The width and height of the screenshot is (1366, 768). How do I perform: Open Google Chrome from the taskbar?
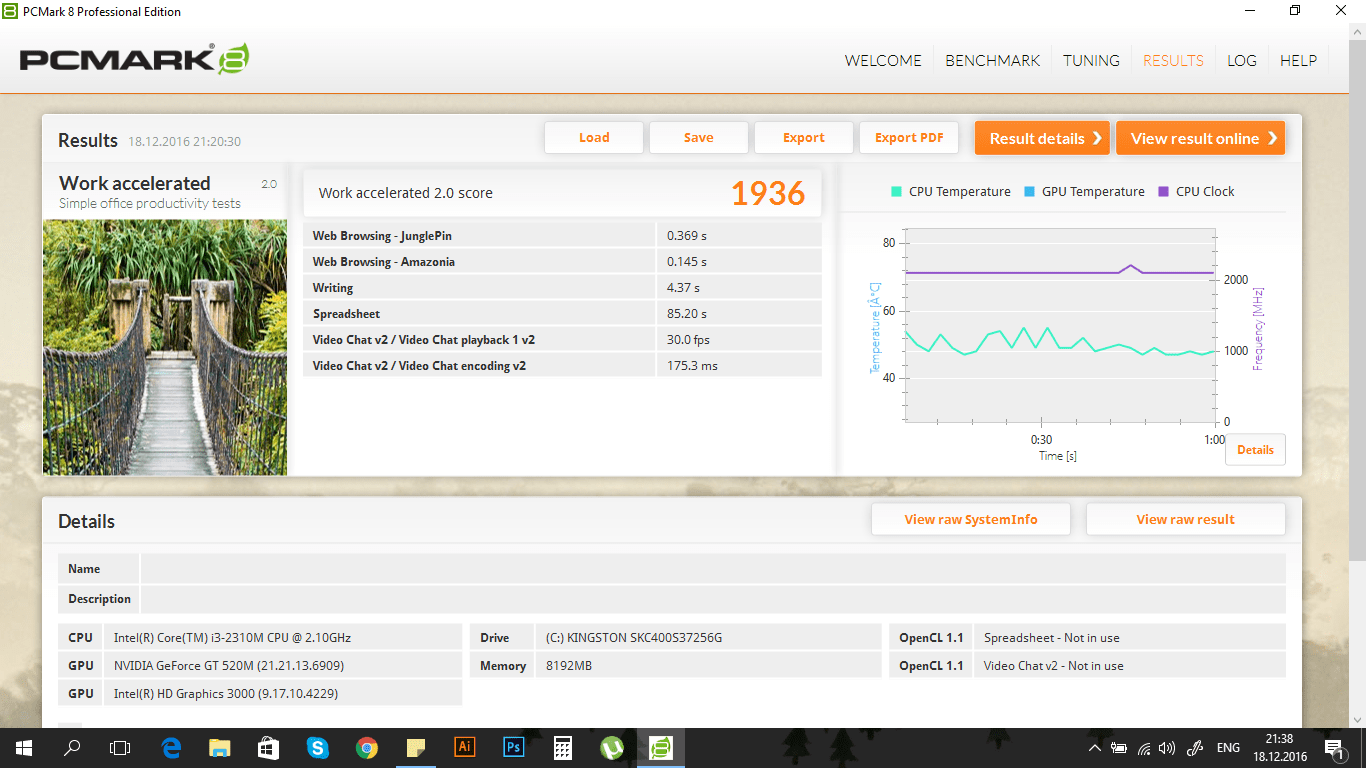tap(367, 747)
